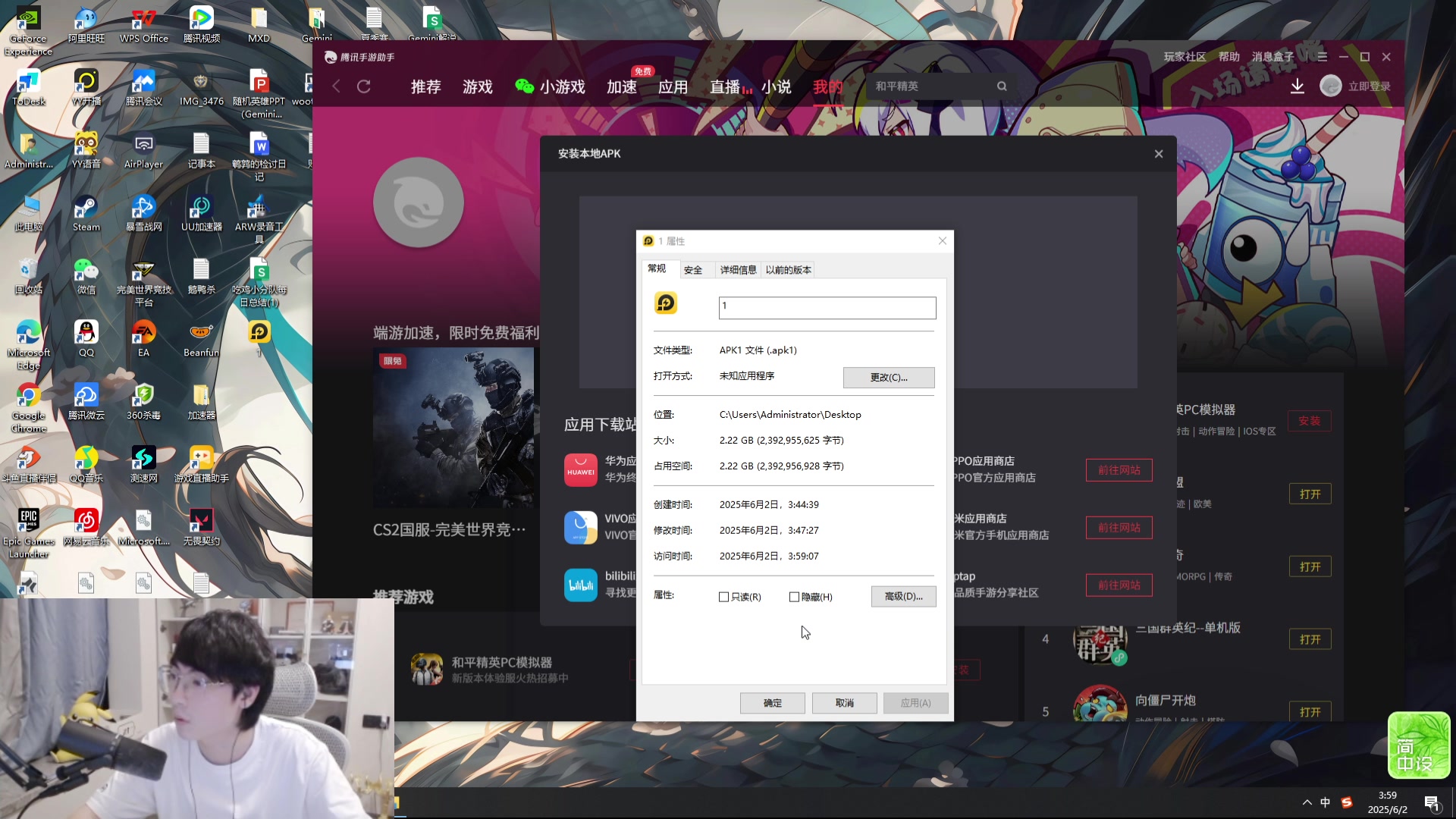Open UU加速器 desktop icon

pyautogui.click(x=202, y=214)
